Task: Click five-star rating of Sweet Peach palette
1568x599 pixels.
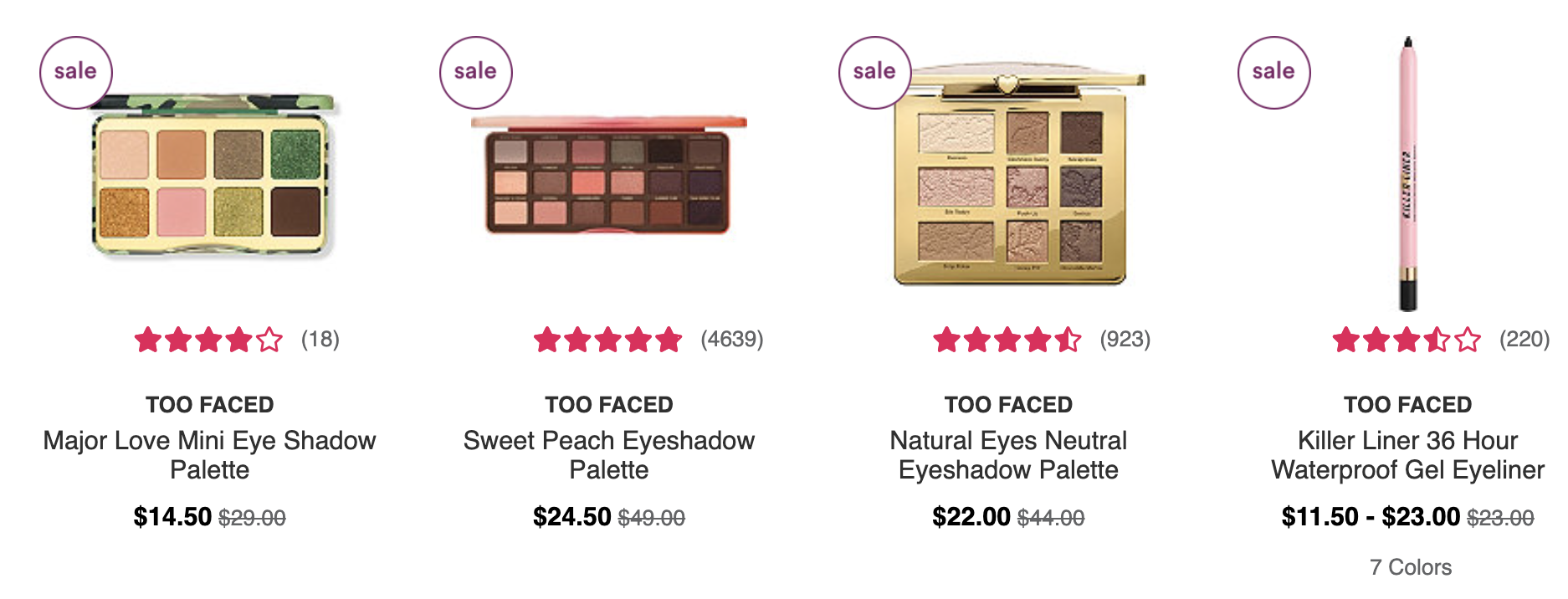Action: pyautogui.click(x=608, y=340)
